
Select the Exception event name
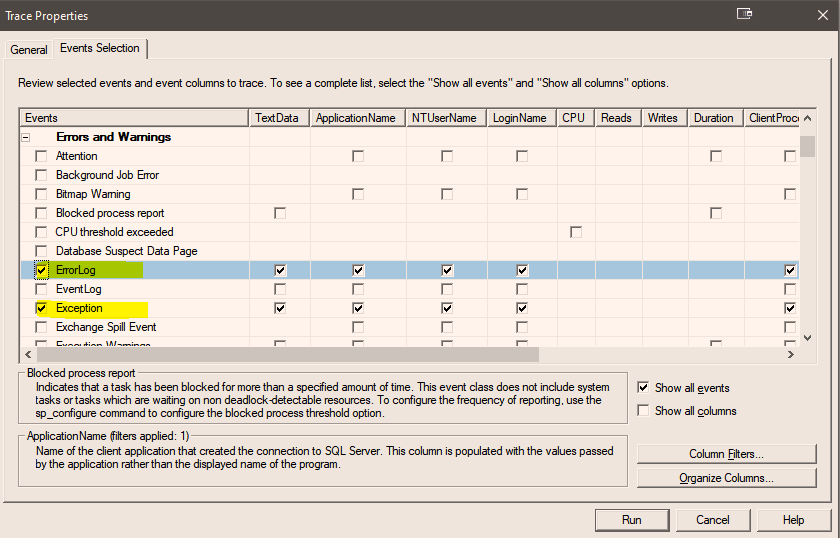point(79,308)
